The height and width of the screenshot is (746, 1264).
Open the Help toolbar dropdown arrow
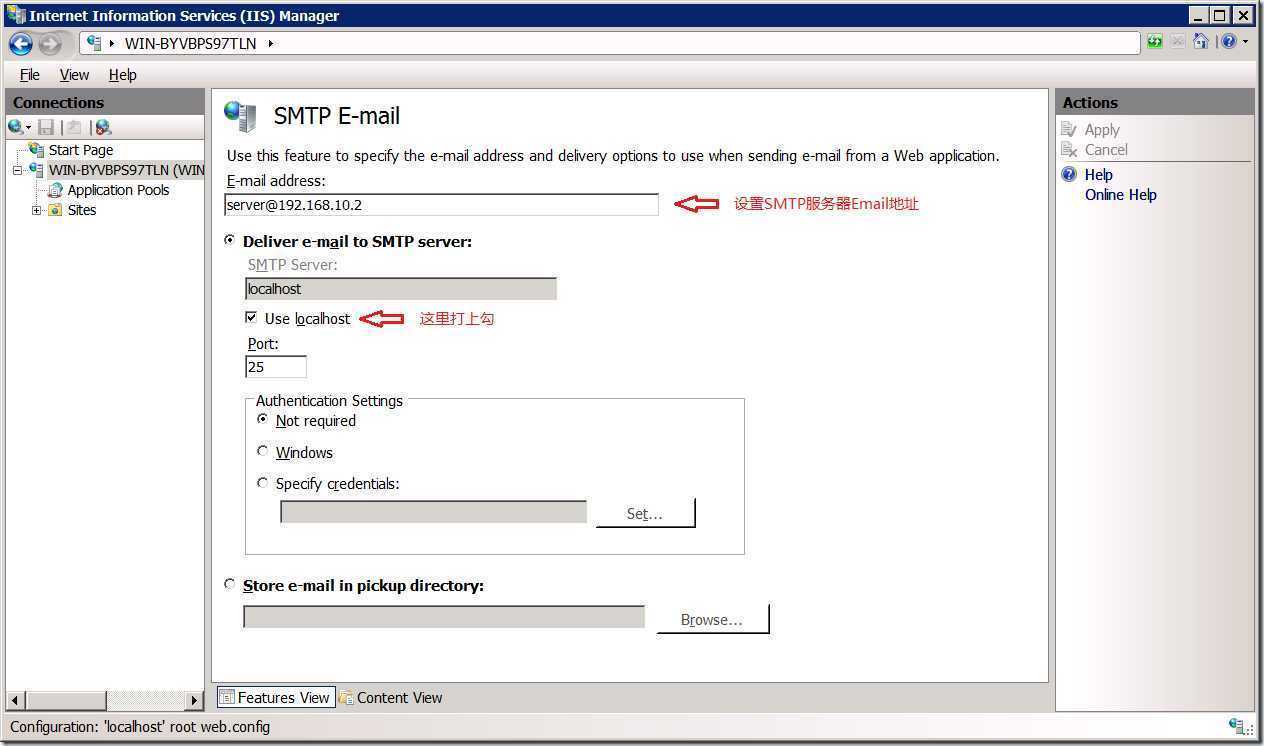1245,42
